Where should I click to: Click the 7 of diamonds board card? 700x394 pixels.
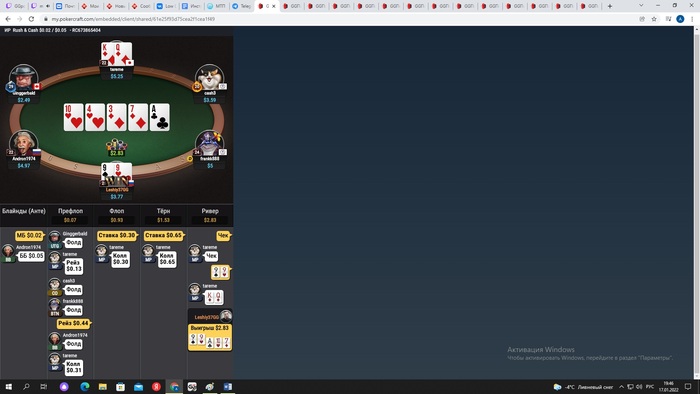point(138,117)
